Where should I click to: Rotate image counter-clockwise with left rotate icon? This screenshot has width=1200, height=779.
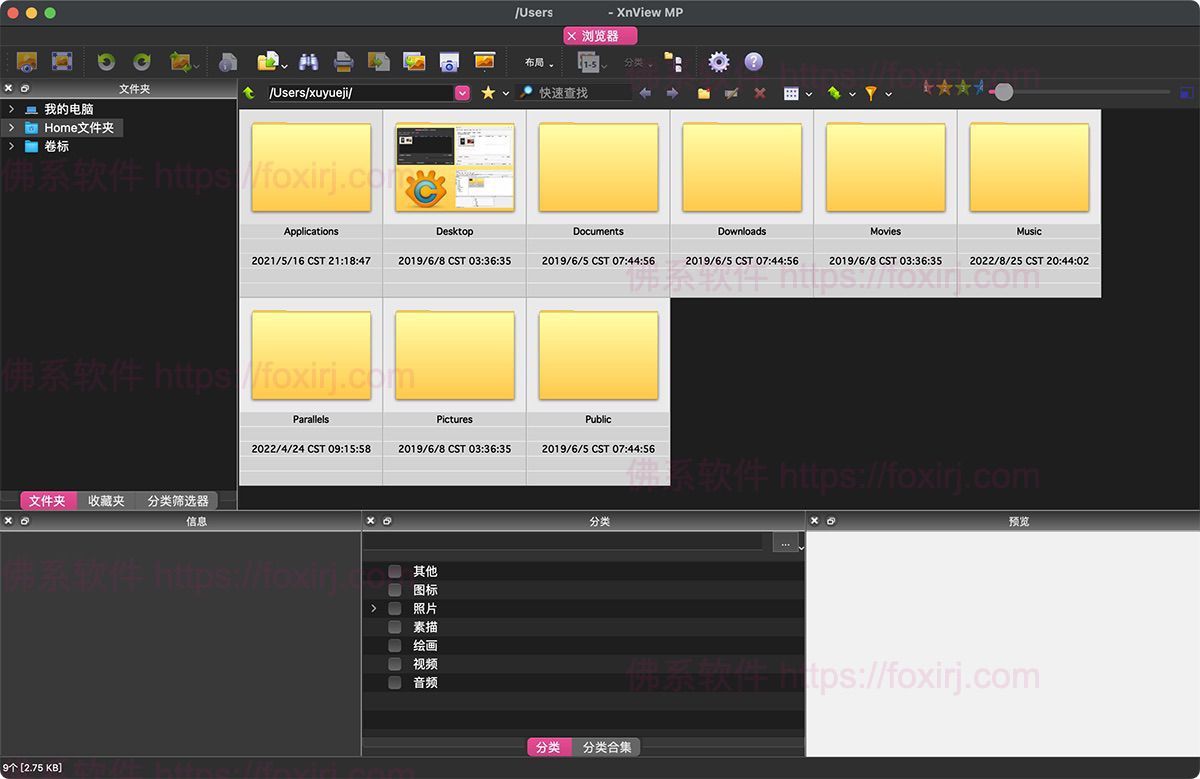pos(106,62)
